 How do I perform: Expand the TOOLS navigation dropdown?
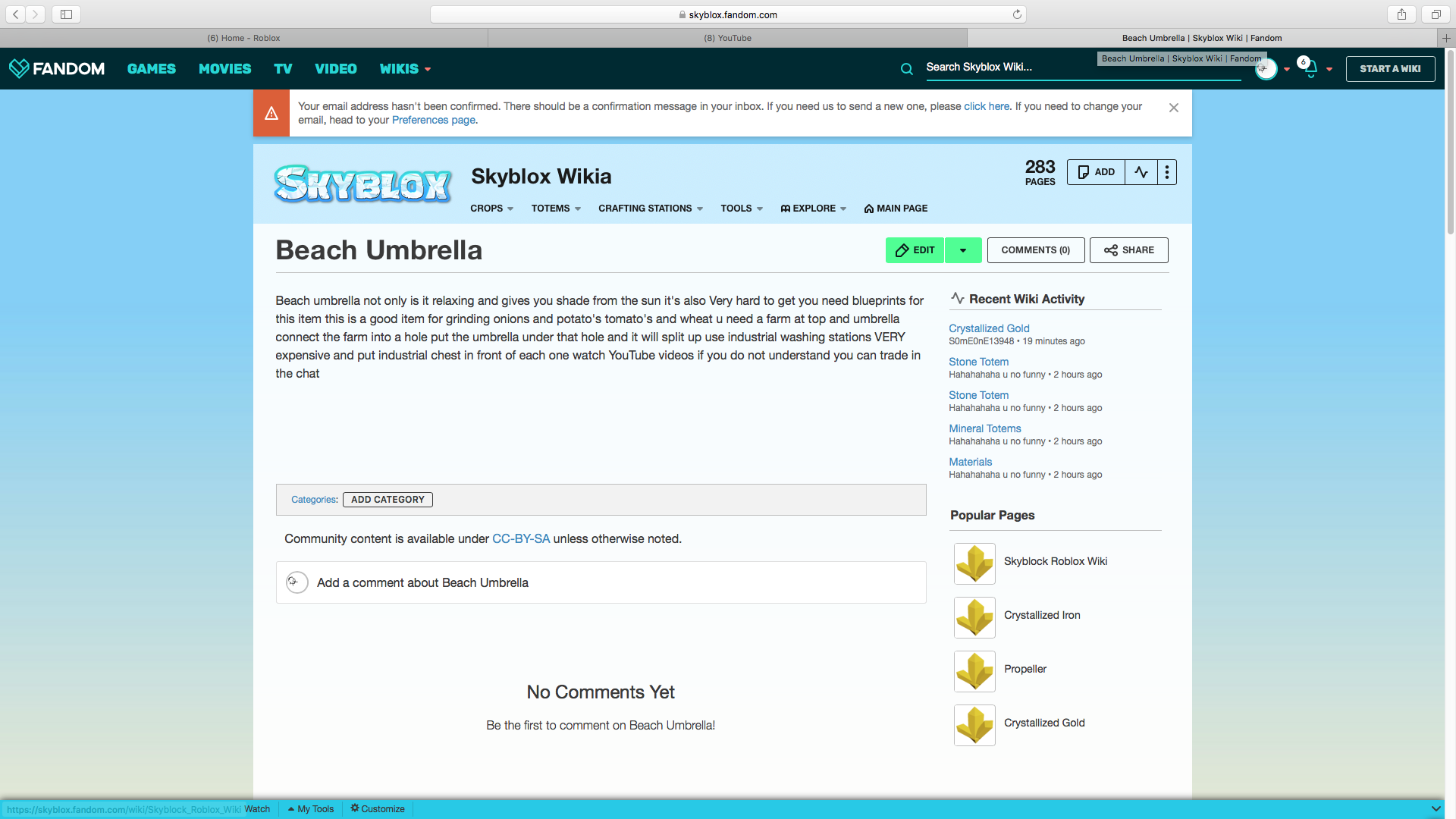coord(742,209)
